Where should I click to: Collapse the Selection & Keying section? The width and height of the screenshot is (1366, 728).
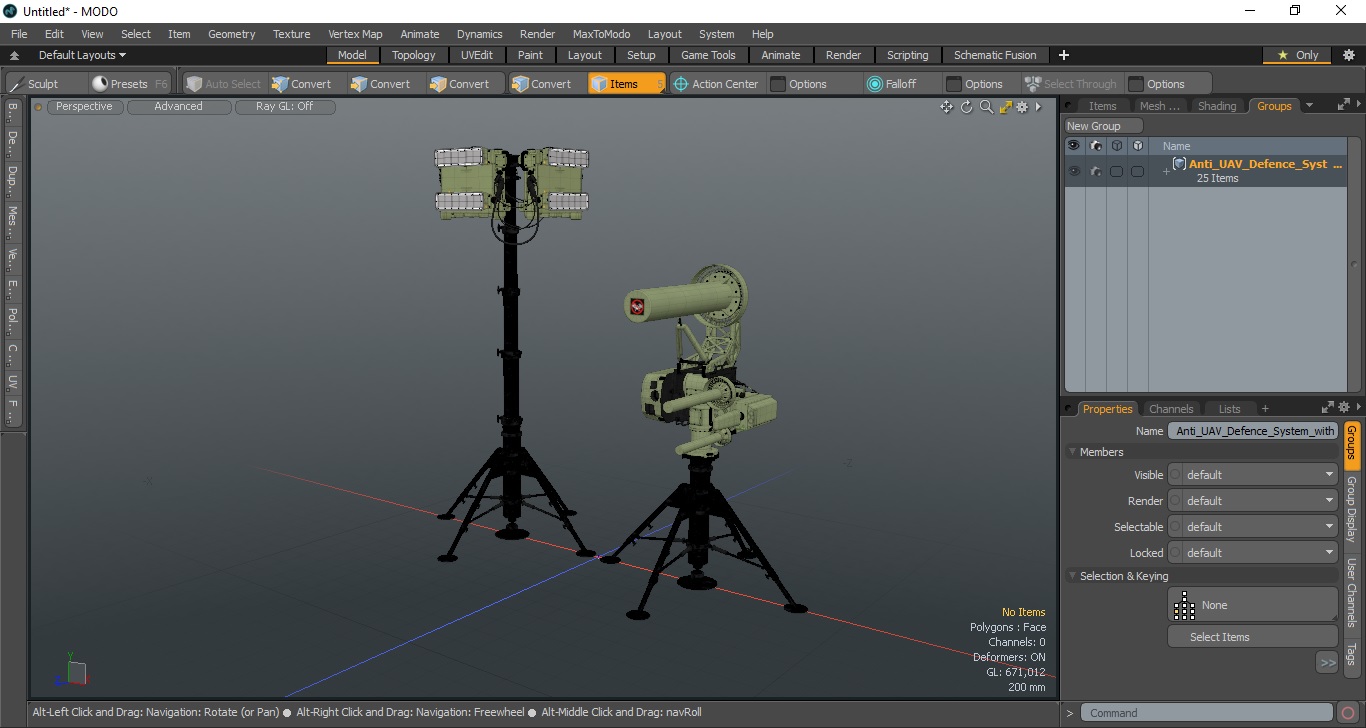(x=1072, y=576)
